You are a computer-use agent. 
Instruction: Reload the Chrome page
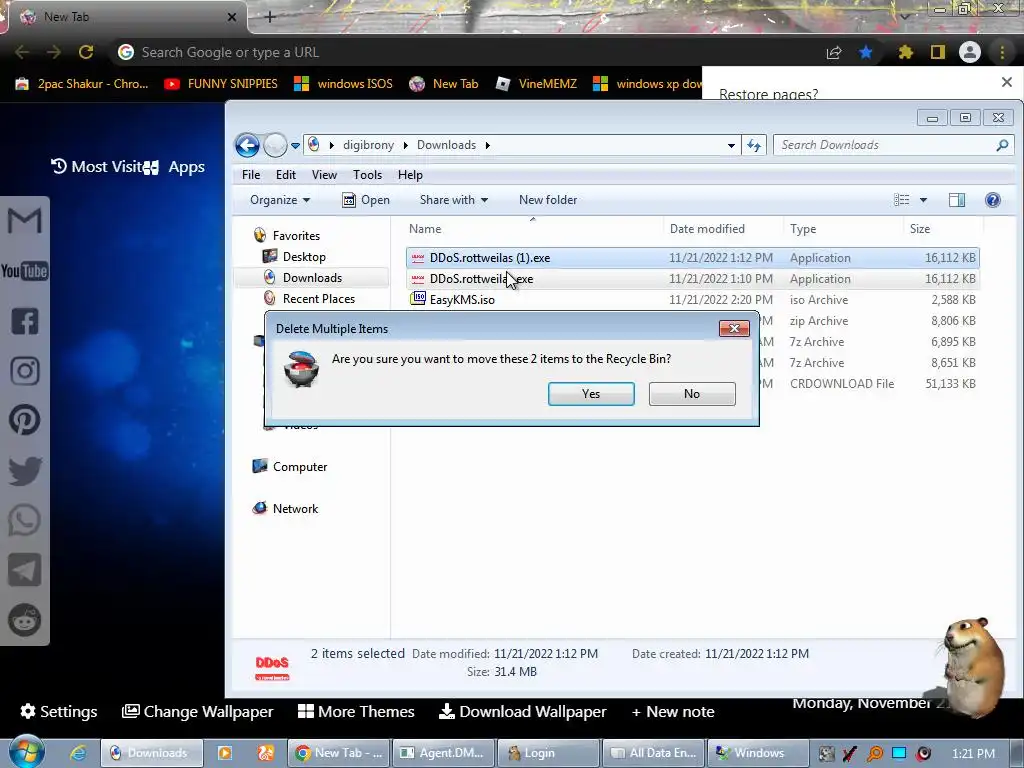[x=86, y=52]
